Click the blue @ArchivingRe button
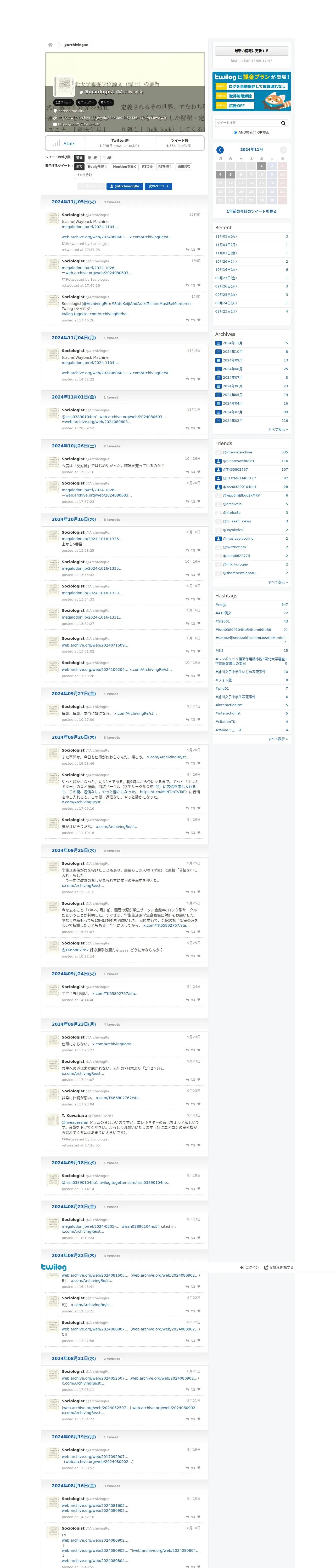The height and width of the screenshot is (1568, 336). coord(125,186)
